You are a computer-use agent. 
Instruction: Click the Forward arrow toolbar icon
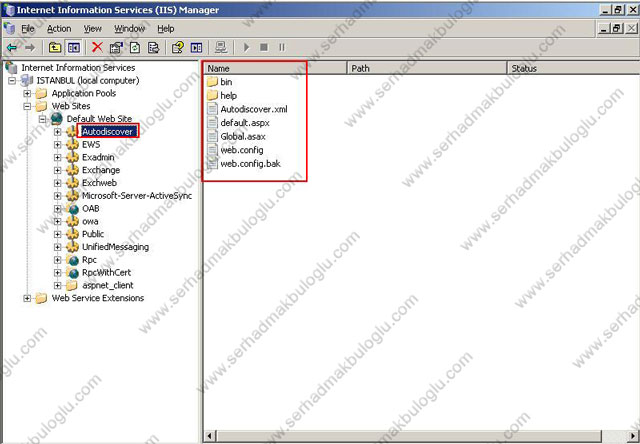30,48
